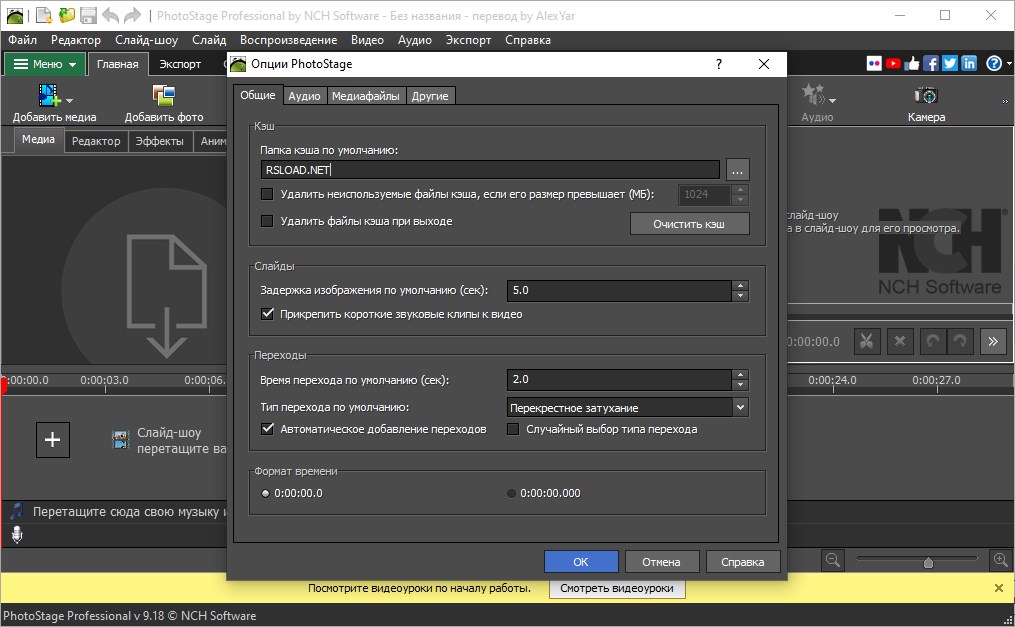Image resolution: width=1015 pixels, height=627 pixels.
Task: Click the Очистить кэш button
Action: [689, 224]
